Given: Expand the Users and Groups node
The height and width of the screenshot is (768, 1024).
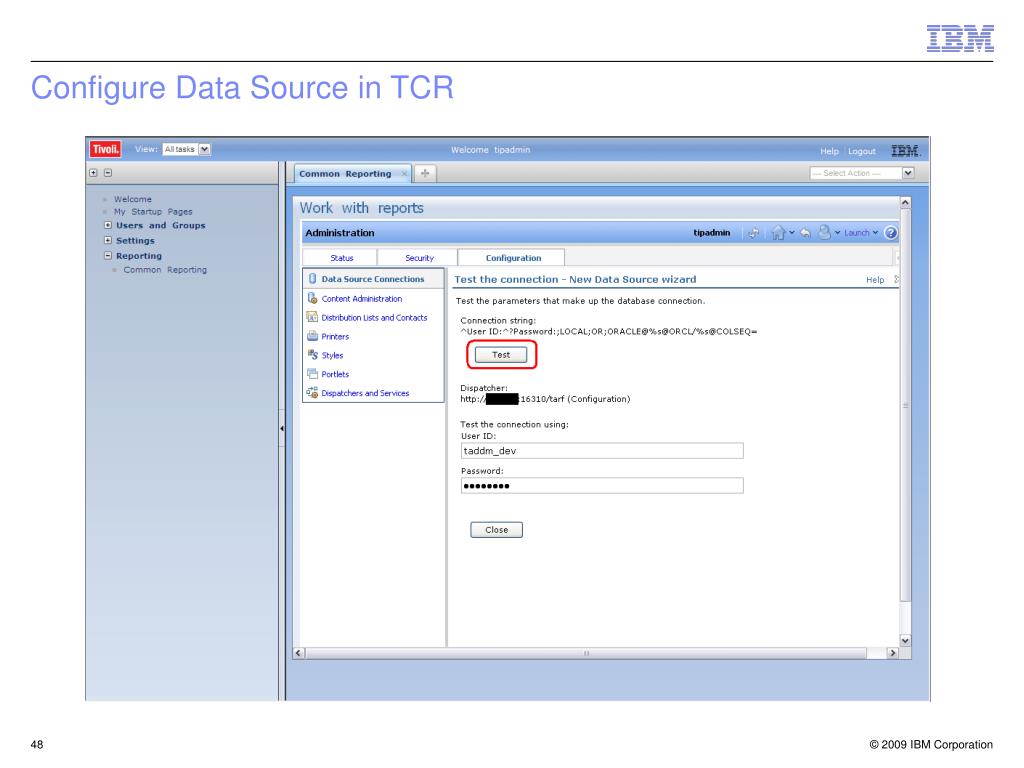Looking at the screenshot, I should (x=108, y=225).
